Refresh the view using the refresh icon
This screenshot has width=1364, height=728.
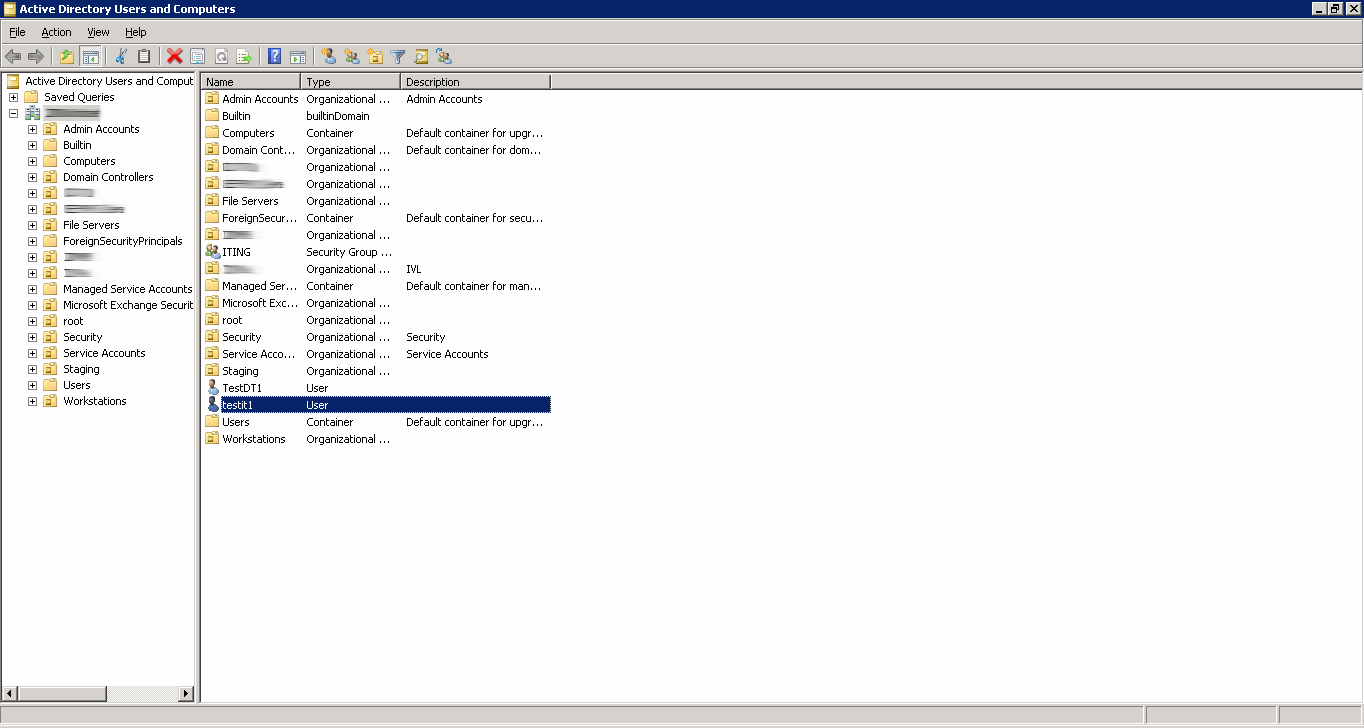pyautogui.click(x=221, y=56)
